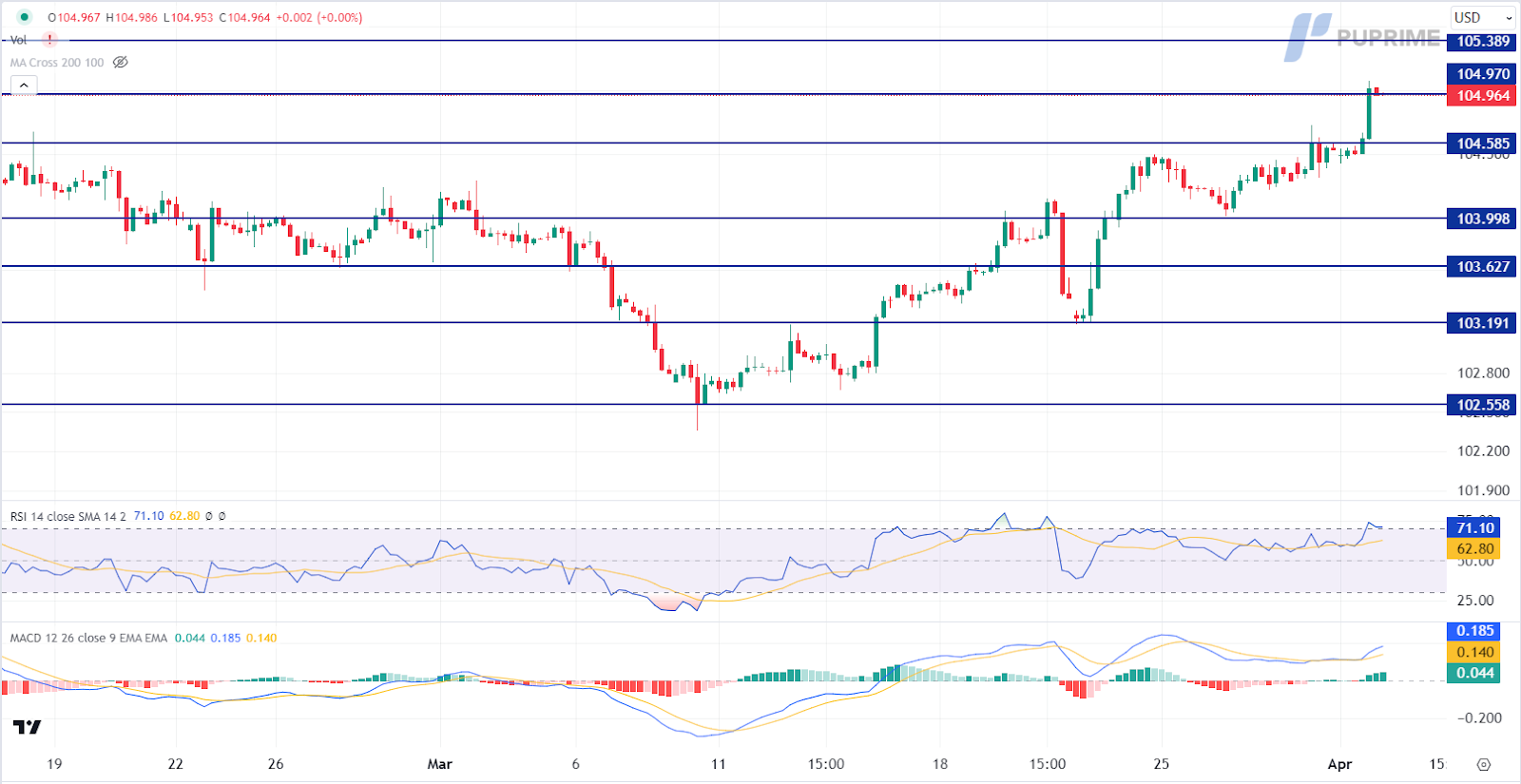Click the 105.389 price level label
Image resolution: width=1521 pixels, height=784 pixels.
point(1482,41)
